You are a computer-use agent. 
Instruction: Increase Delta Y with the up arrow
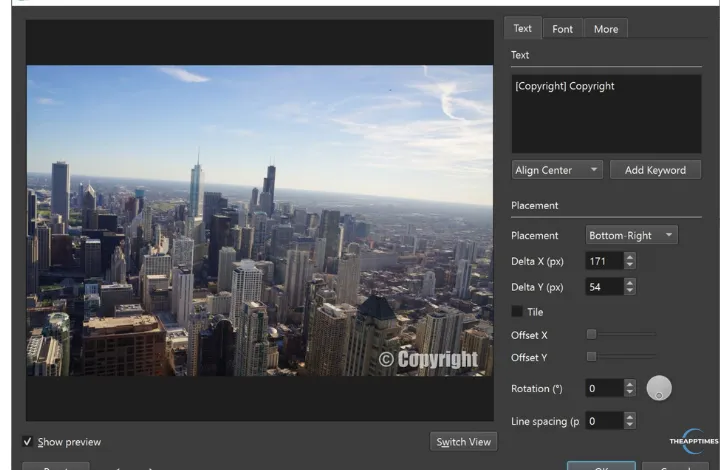tap(629, 282)
